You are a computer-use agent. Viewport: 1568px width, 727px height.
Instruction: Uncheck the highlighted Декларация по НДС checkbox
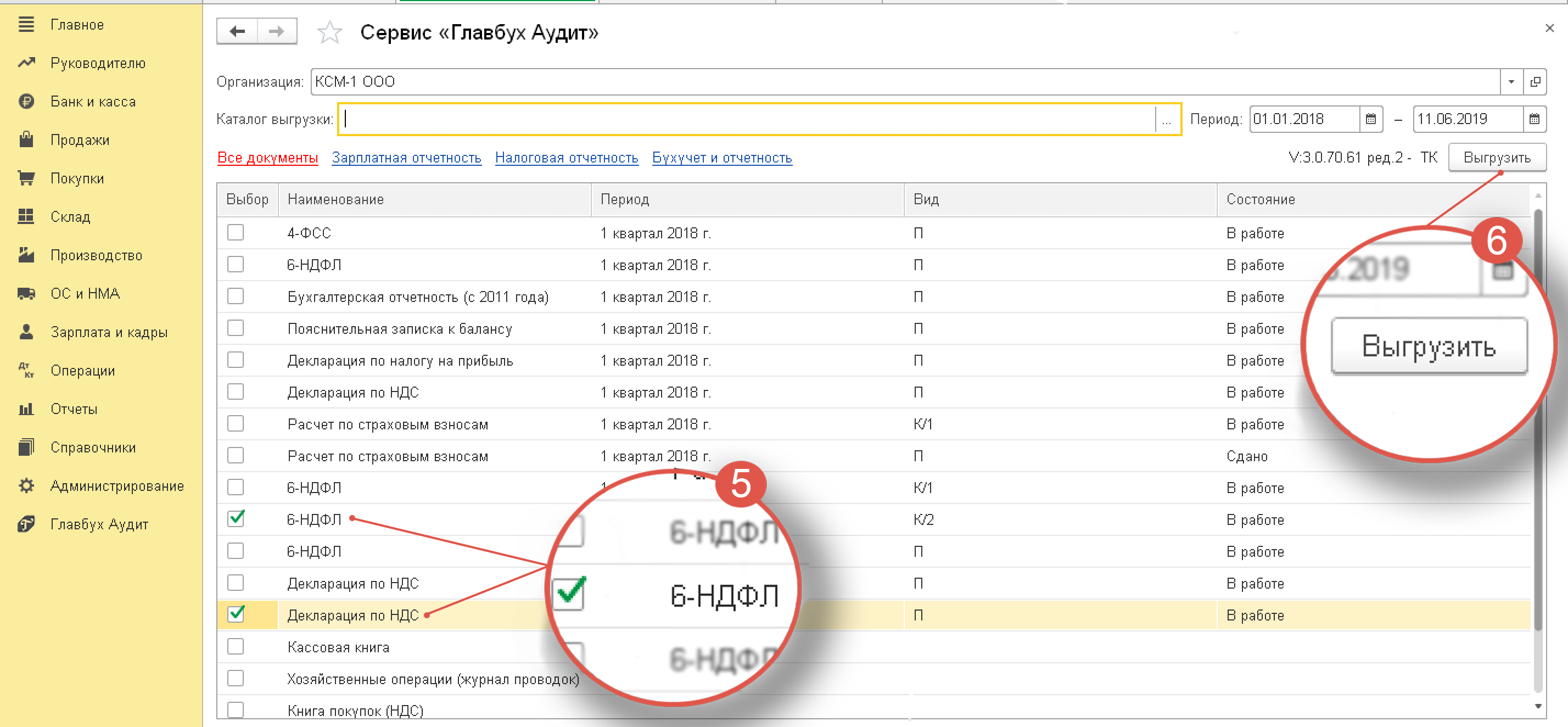pyautogui.click(x=236, y=614)
